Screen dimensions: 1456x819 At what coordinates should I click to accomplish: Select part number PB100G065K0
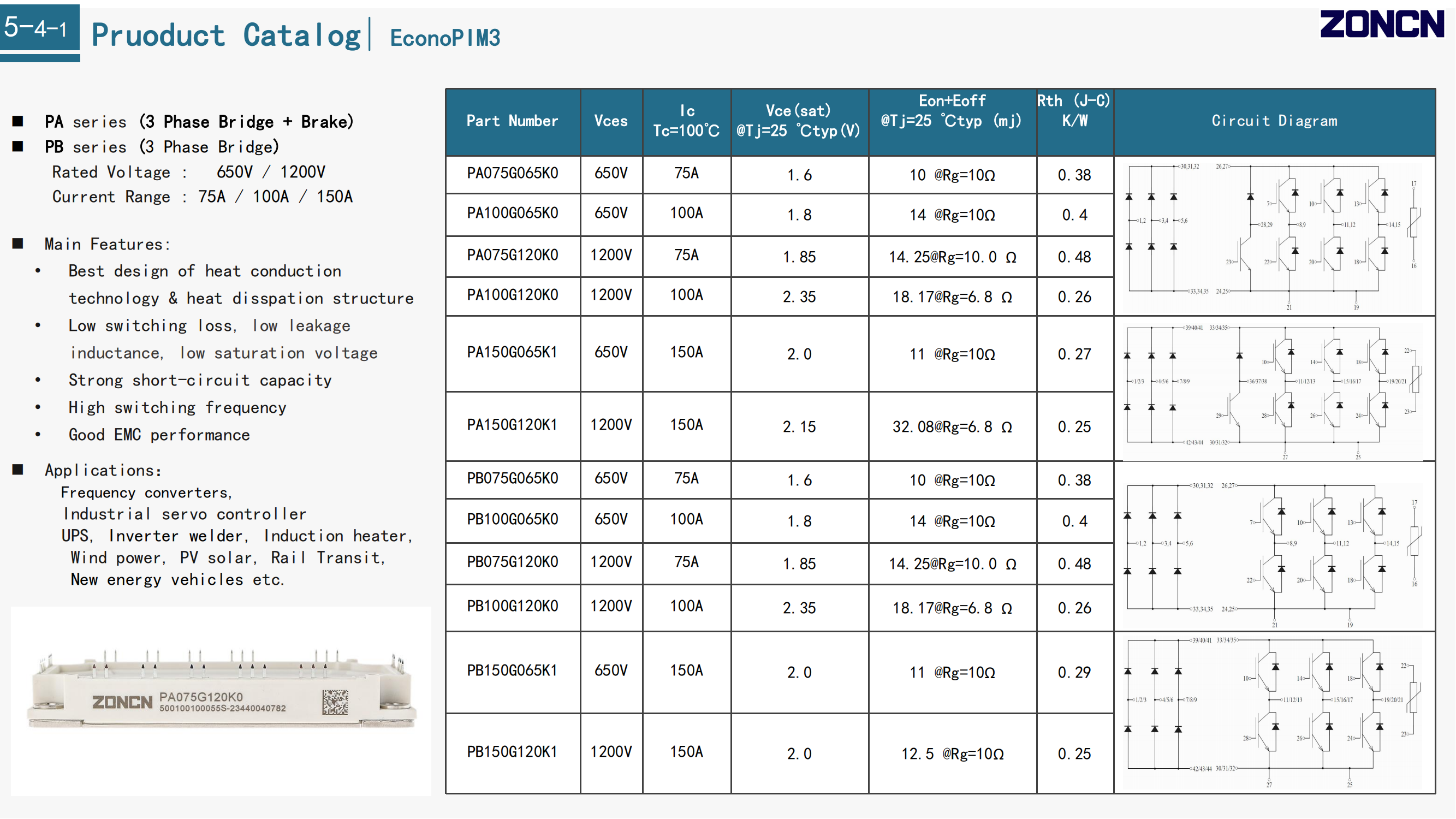tap(512, 519)
